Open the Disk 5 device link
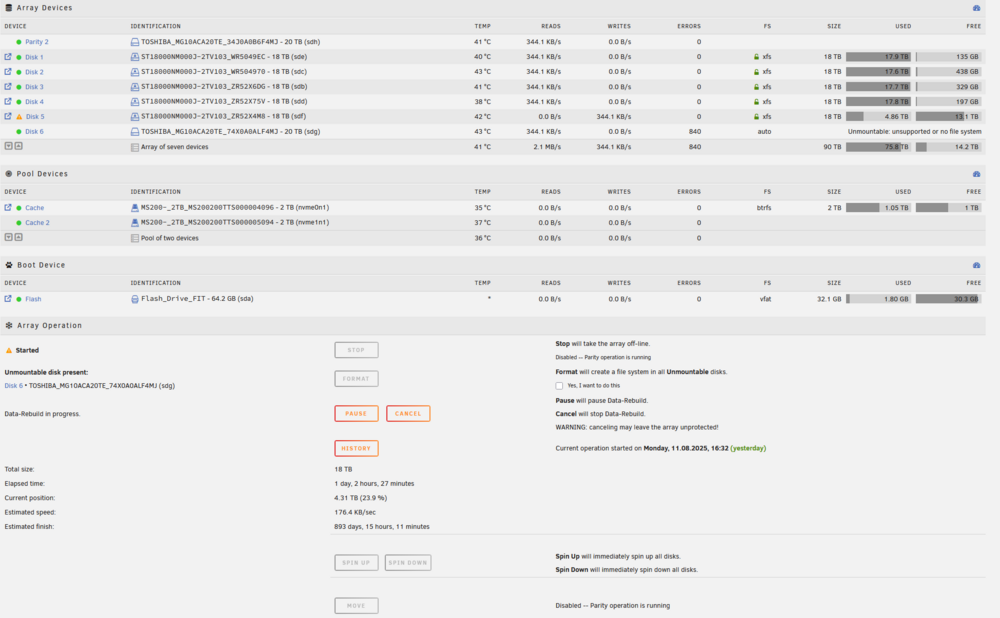Image resolution: width=1000 pixels, height=618 pixels. pos(35,117)
